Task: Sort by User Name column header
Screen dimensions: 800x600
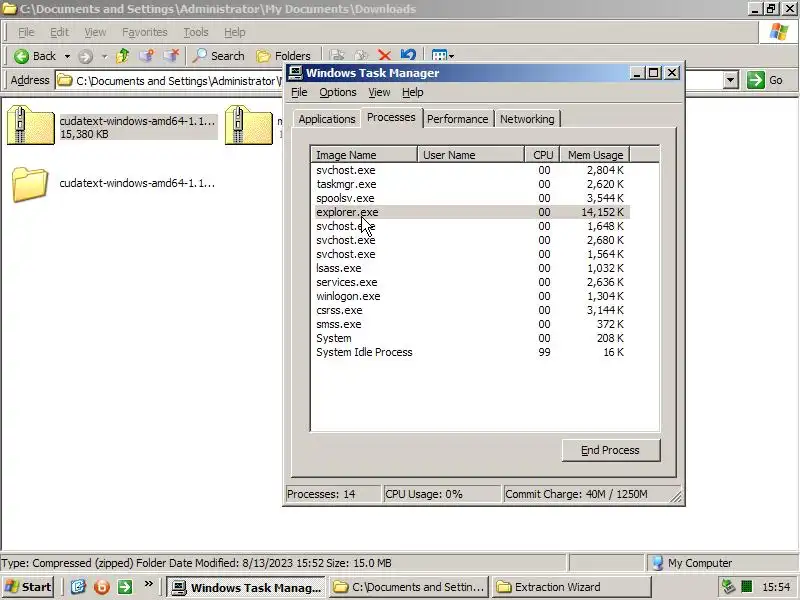Action: 471,155
